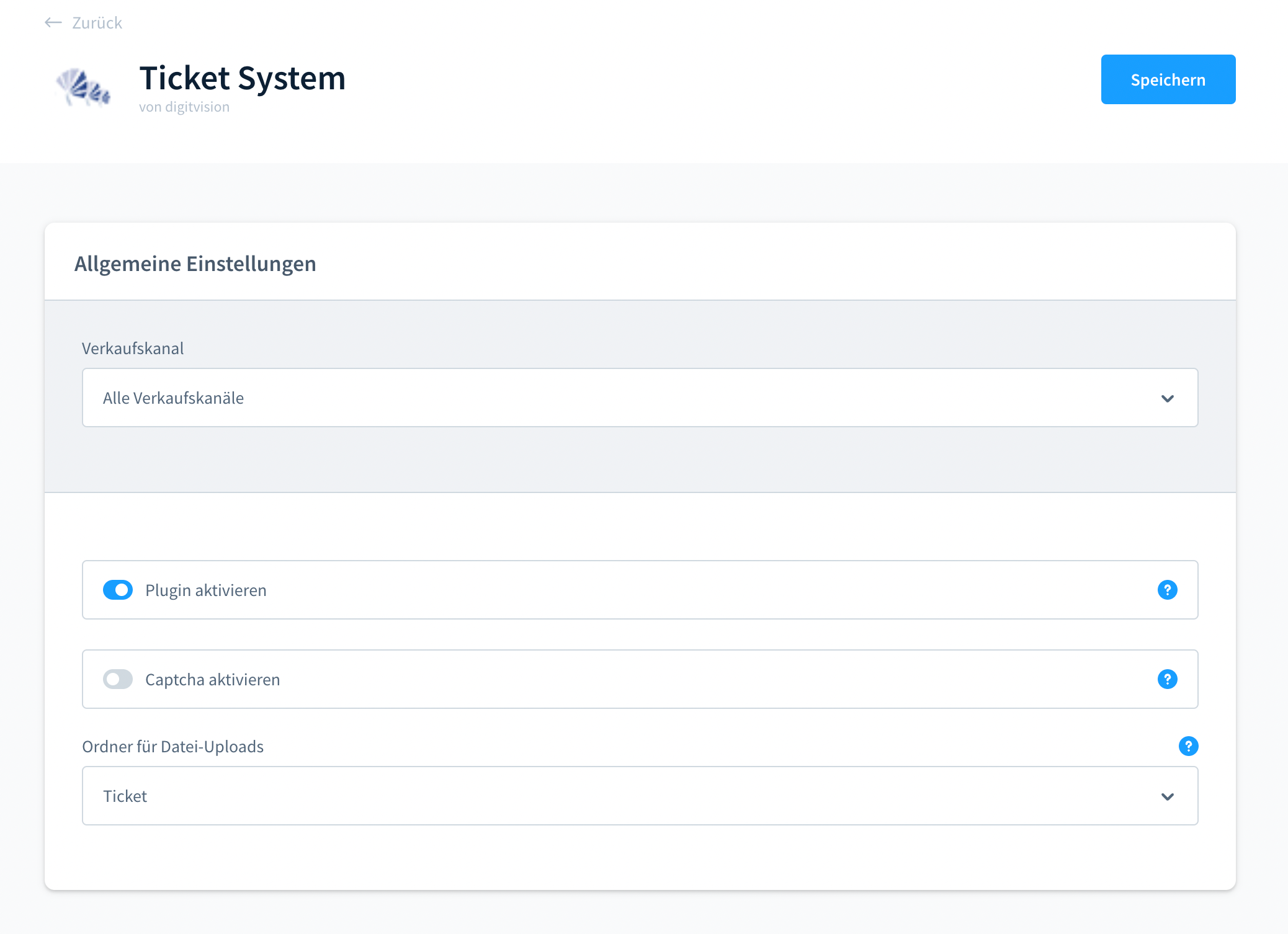
Task: Disable the Plugin aktivieren toggle
Action: tap(118, 590)
